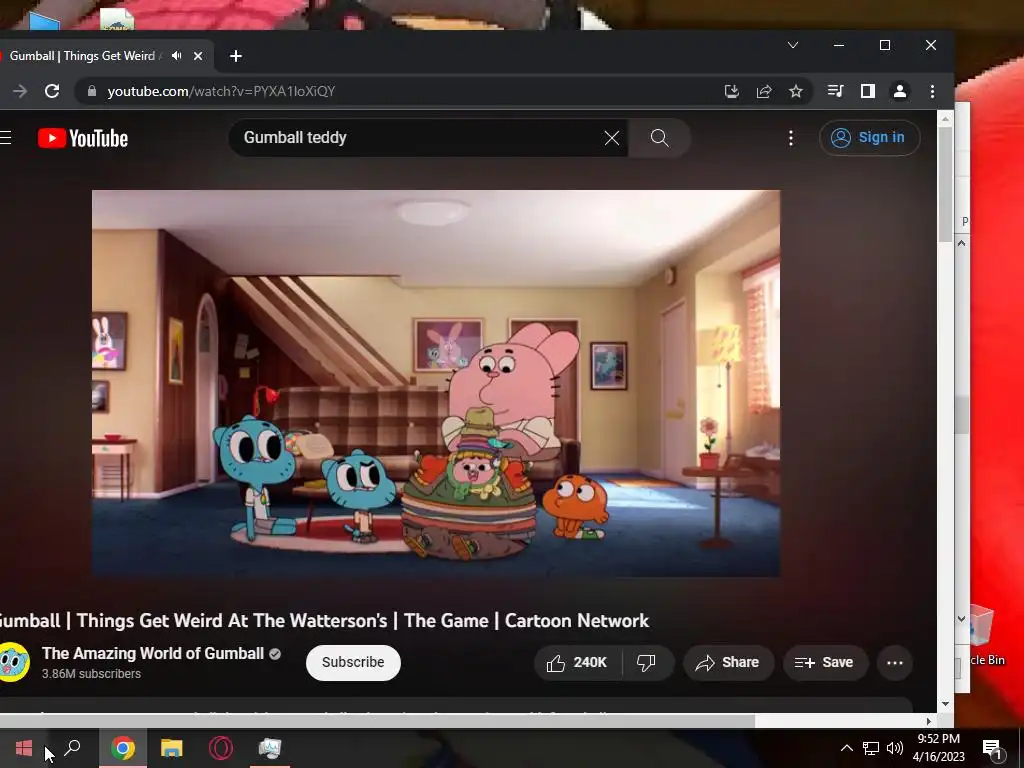Click Chrome in the taskbar

[x=123, y=748]
